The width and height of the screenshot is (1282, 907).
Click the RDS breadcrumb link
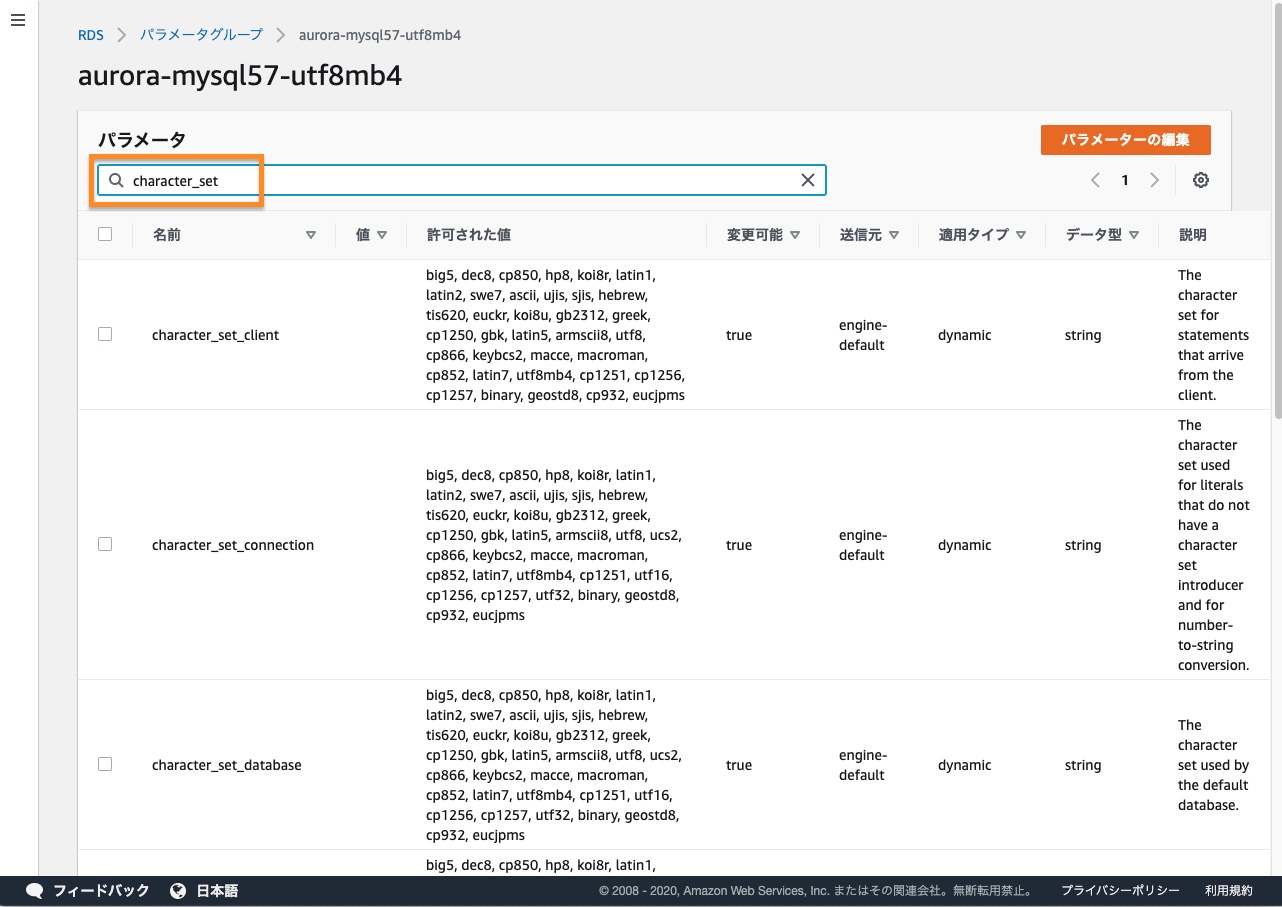coord(91,35)
